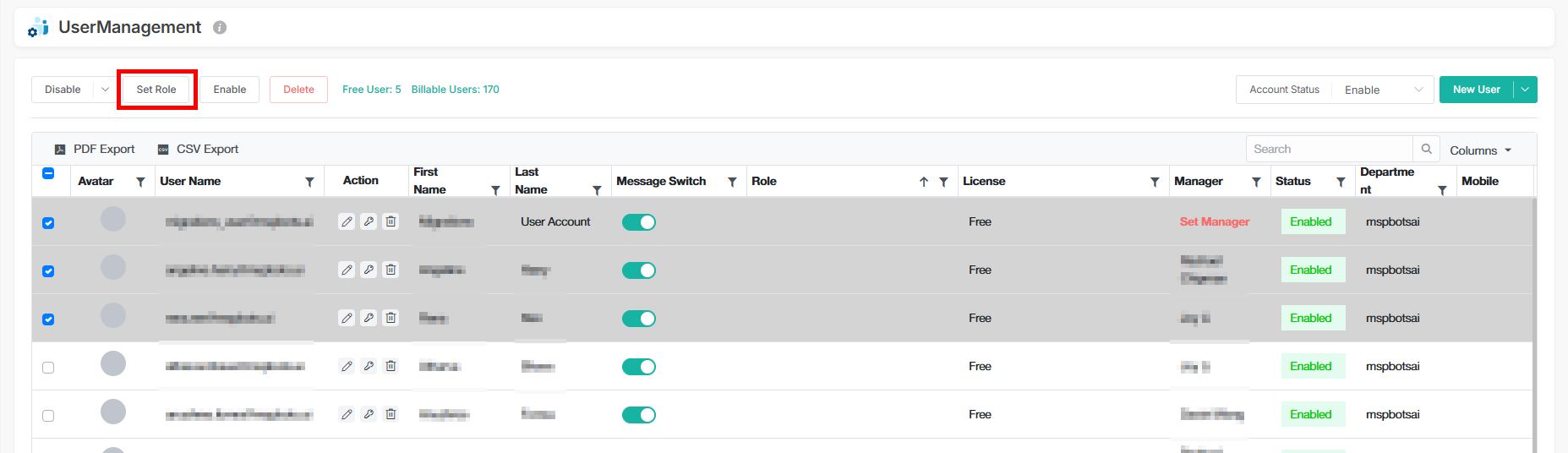The image size is (1568, 453).
Task: Click the search magnifier icon
Action: point(1426,149)
